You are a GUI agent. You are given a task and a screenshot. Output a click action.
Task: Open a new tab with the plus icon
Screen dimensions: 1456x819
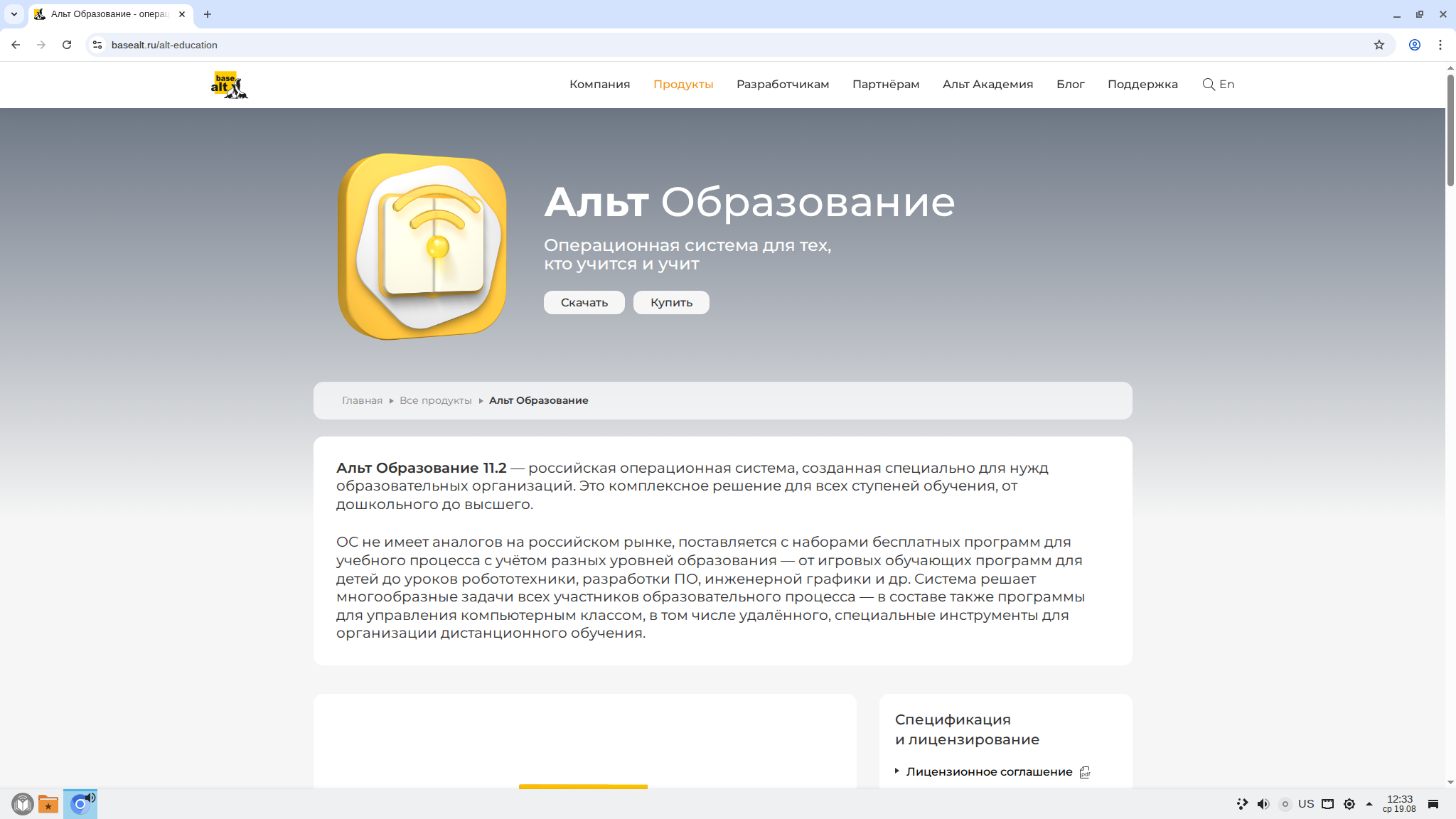tap(208, 14)
